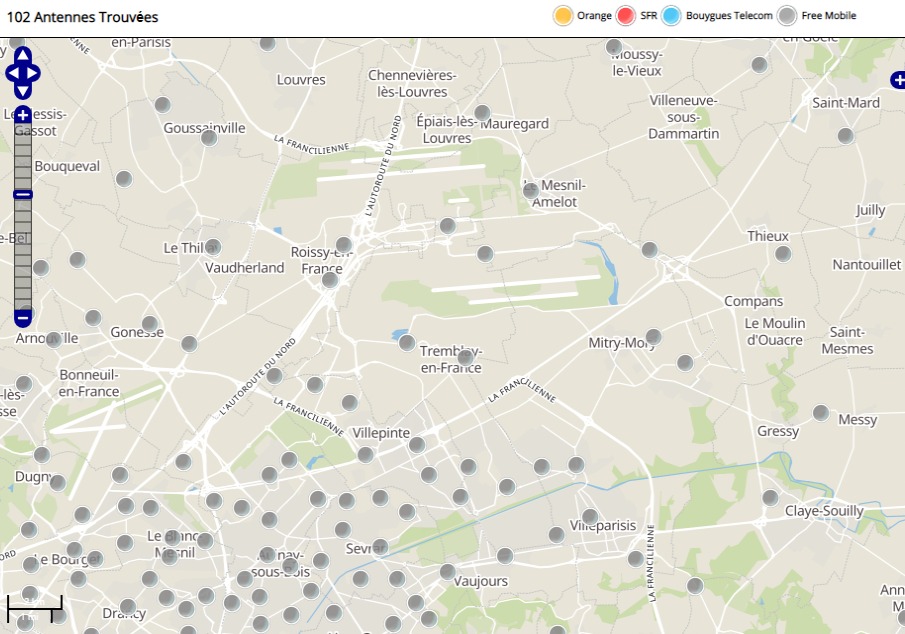Select the antenna marker at Villeparisis
The height and width of the screenshot is (634, 905).
point(590,517)
